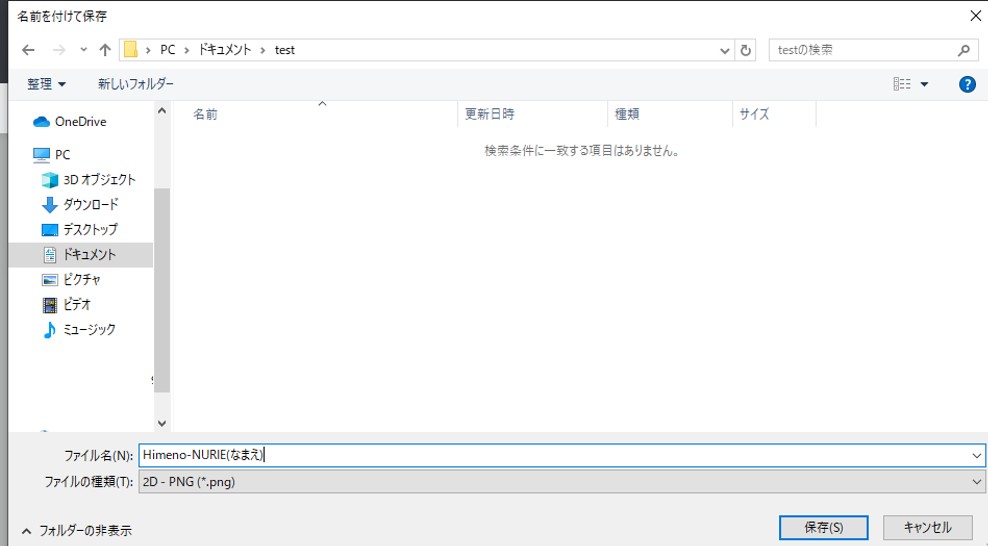This screenshot has height=546, width=988.
Task: Click the 保存(S) button
Action: coord(823,527)
